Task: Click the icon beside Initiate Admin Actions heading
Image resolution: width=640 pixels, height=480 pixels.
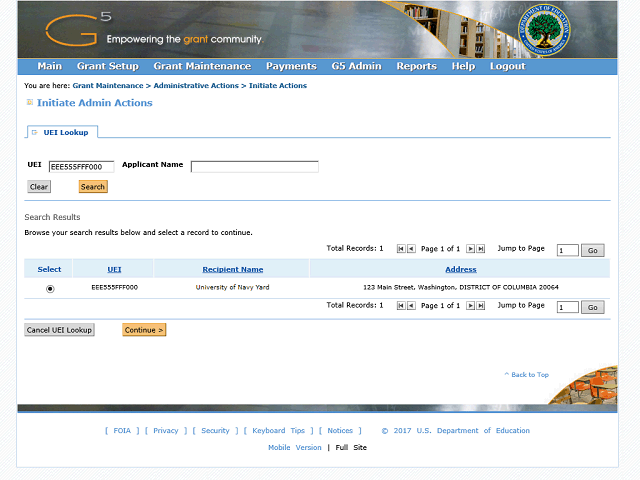Action: 30,102
